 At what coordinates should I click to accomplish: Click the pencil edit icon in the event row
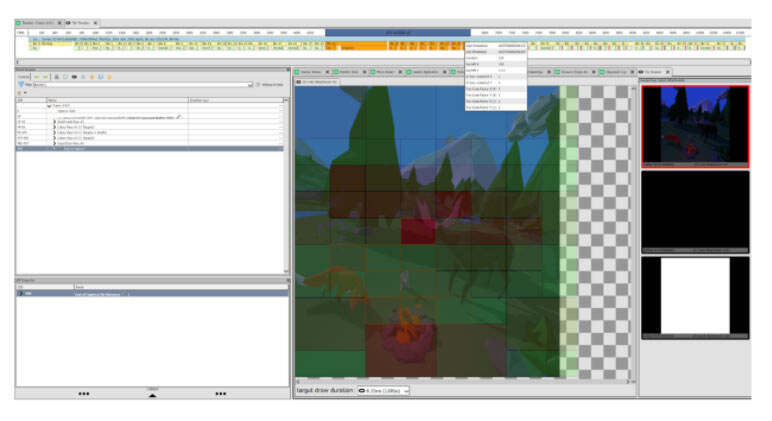coord(179,117)
